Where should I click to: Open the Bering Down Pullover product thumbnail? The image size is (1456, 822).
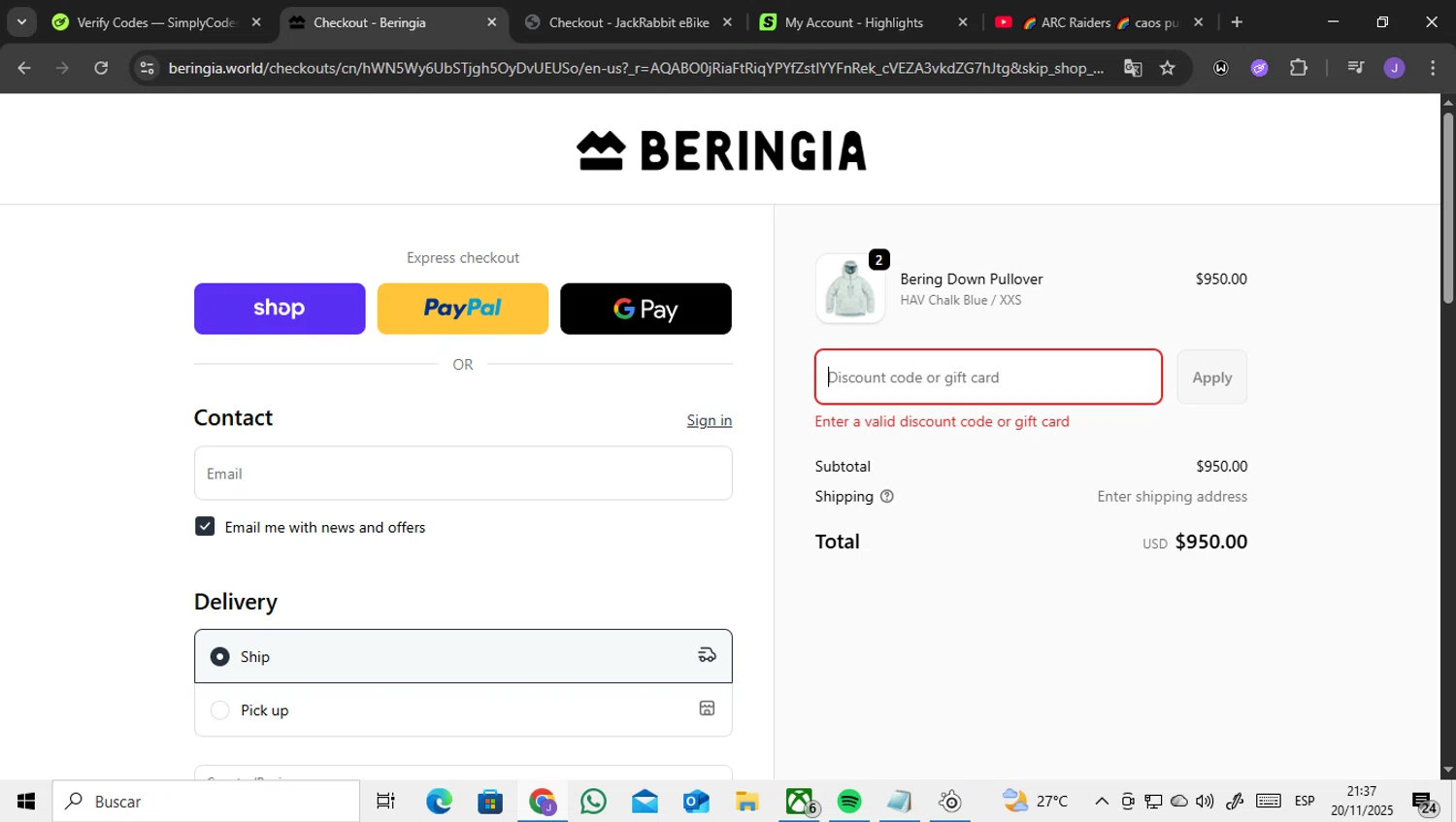pyautogui.click(x=850, y=288)
